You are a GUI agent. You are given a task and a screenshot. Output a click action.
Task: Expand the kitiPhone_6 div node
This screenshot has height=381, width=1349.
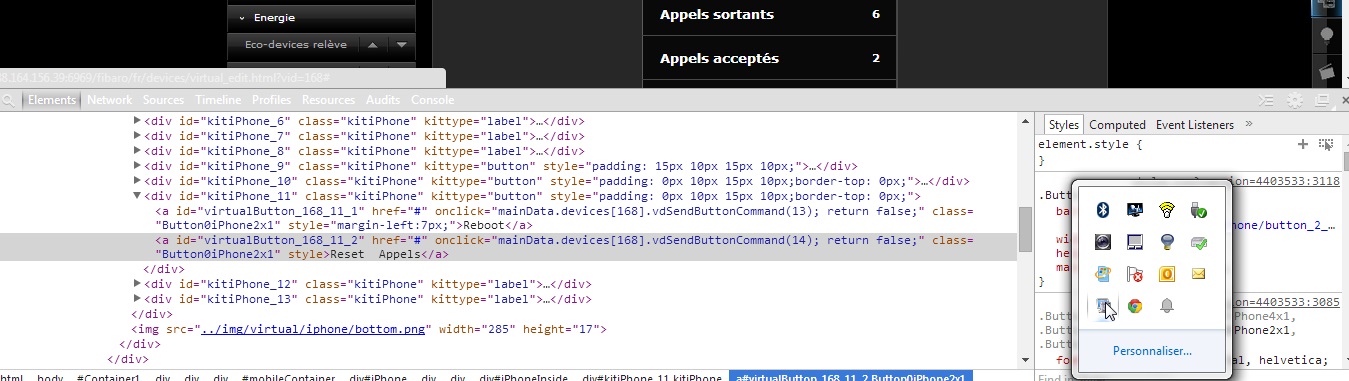[138, 121]
